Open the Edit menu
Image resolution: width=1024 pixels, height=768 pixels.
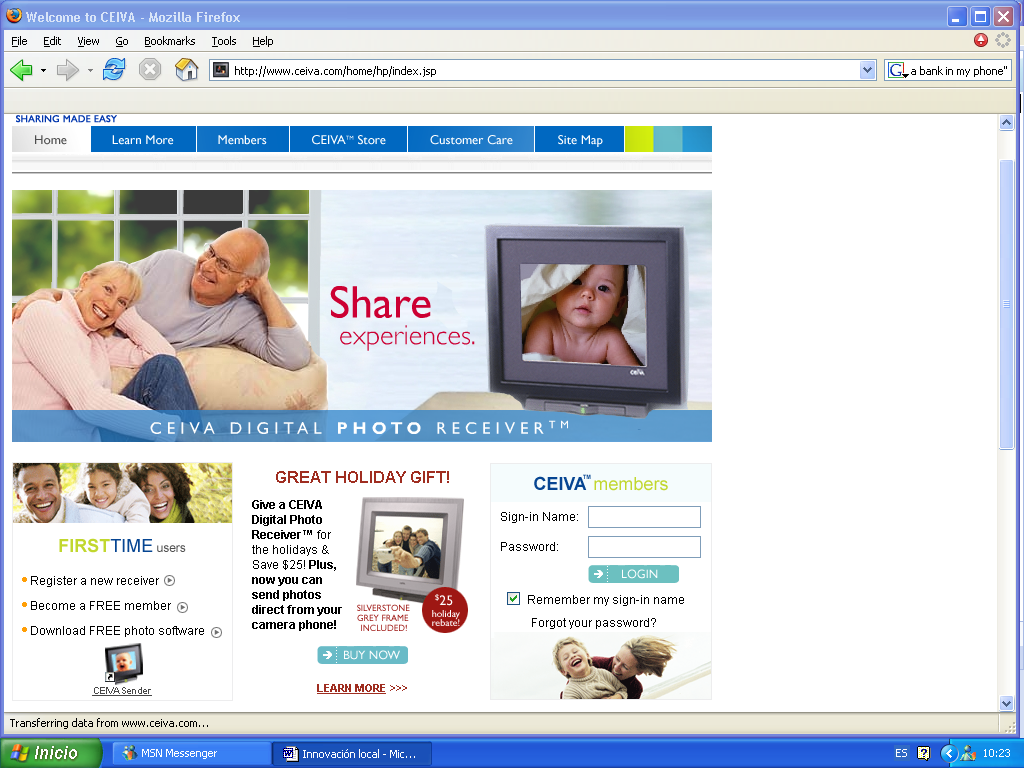pyautogui.click(x=52, y=41)
